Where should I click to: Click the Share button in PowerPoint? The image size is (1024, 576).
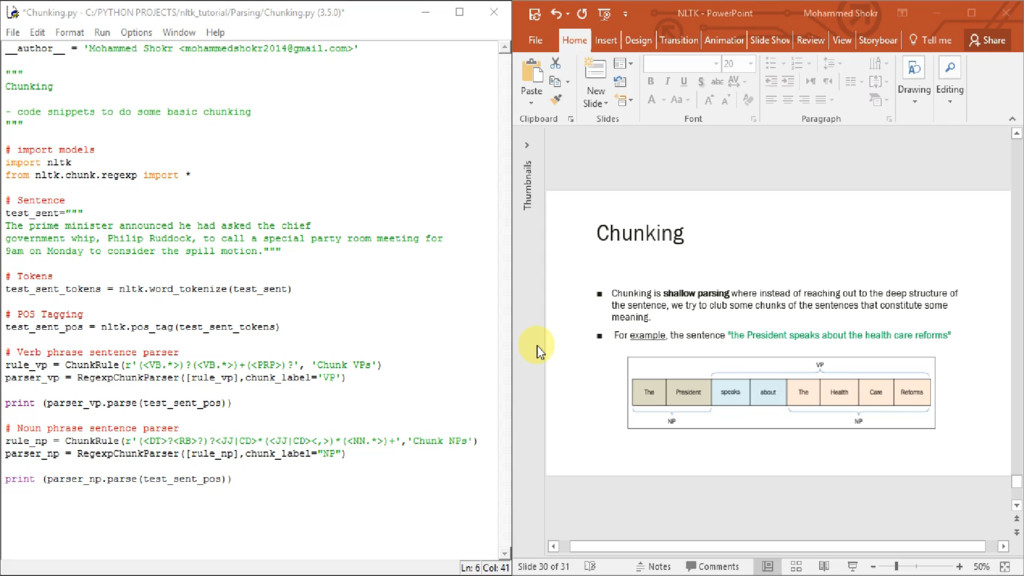pyautogui.click(x=987, y=40)
